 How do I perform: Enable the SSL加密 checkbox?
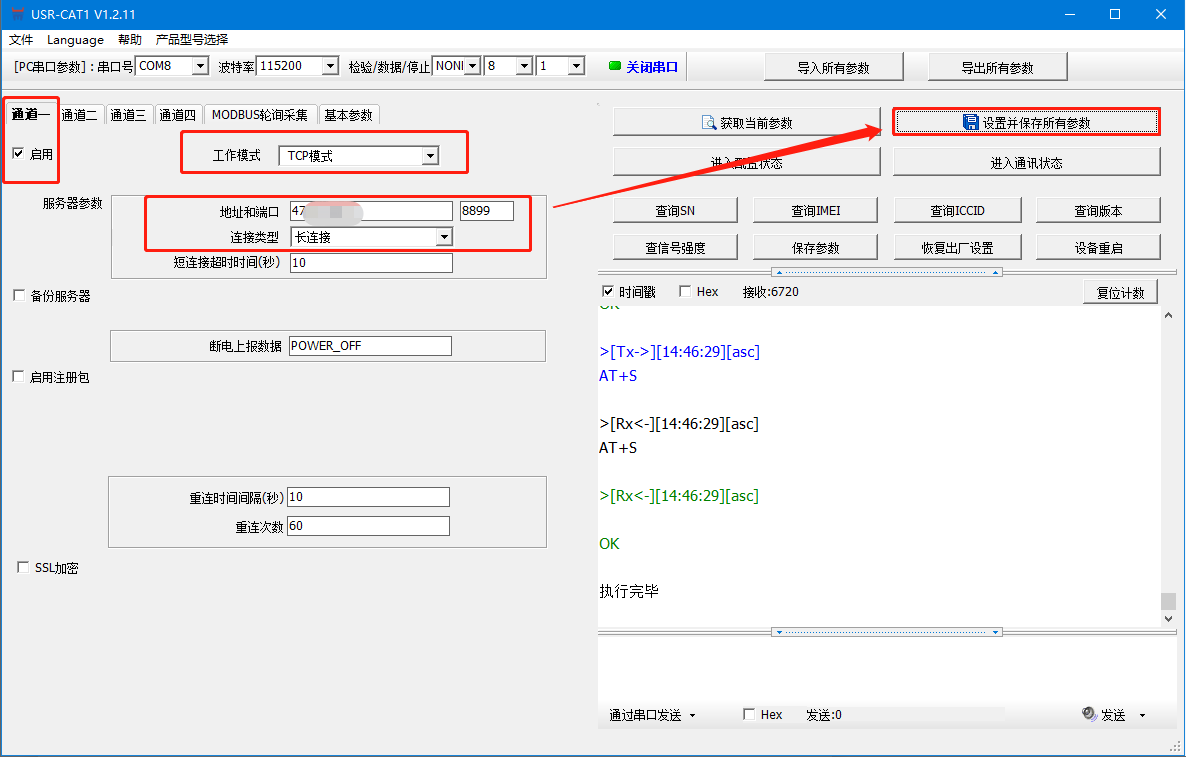click(x=23, y=568)
